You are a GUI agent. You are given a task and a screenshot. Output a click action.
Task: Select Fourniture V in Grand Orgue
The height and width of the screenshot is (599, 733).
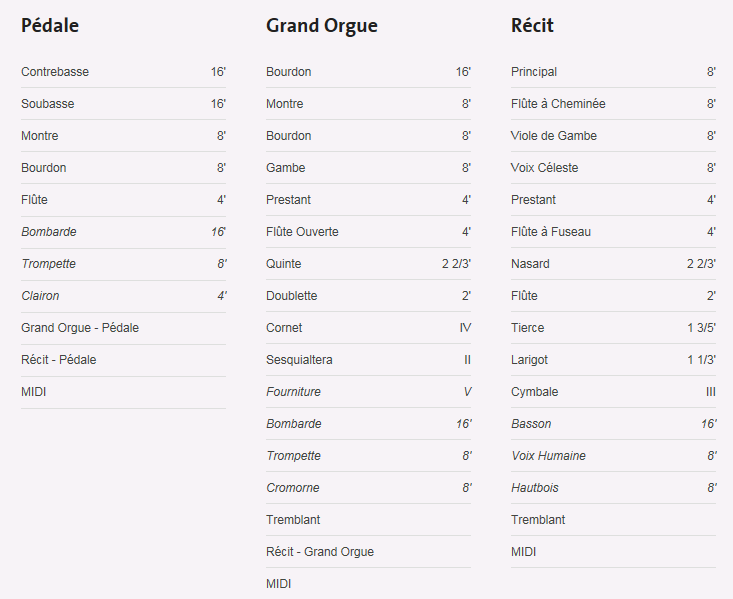[368, 391]
